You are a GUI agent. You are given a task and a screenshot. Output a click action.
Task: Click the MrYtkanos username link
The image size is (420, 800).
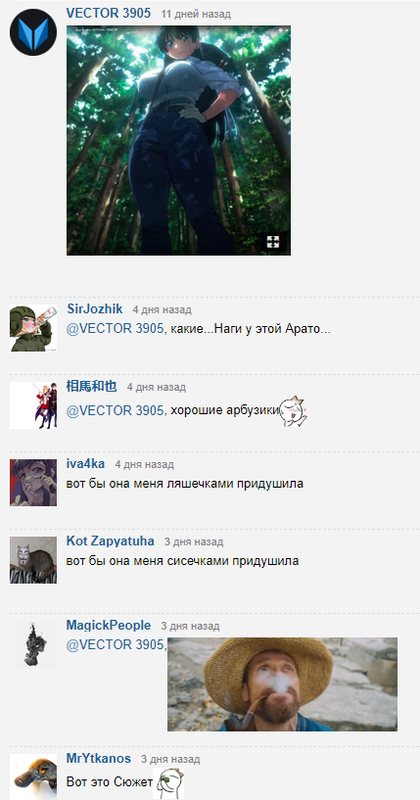[98, 758]
